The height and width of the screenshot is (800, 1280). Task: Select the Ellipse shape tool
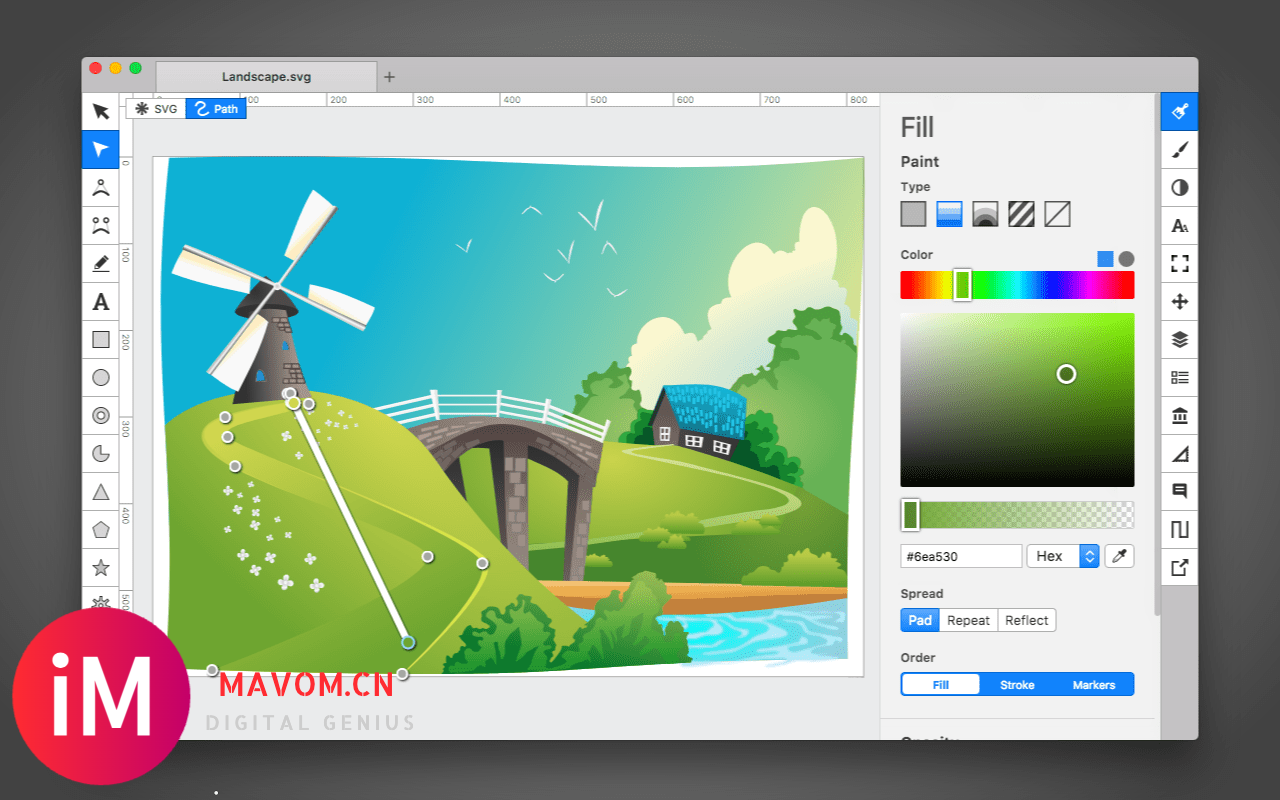point(100,377)
